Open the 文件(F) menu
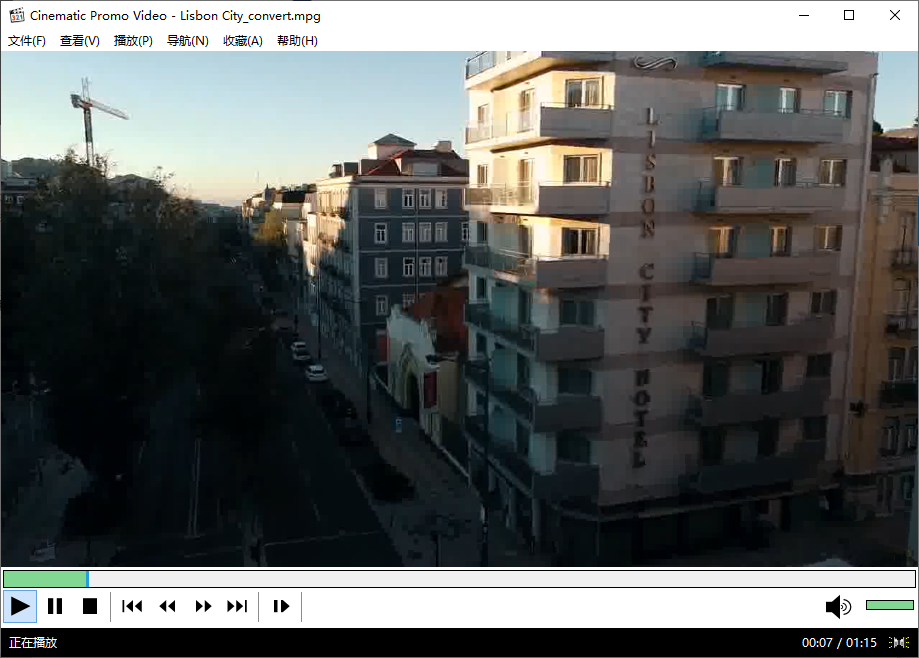Screen dimensions: 919x658 click(x=26, y=40)
